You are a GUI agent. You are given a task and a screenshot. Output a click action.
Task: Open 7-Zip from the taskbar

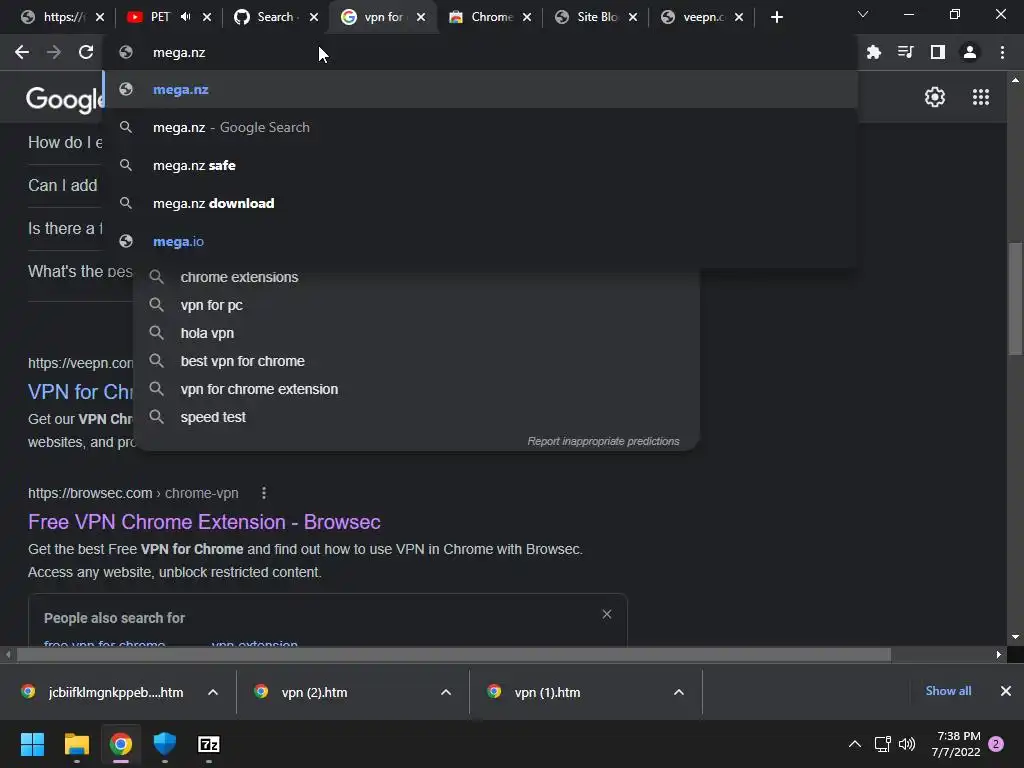[209, 744]
